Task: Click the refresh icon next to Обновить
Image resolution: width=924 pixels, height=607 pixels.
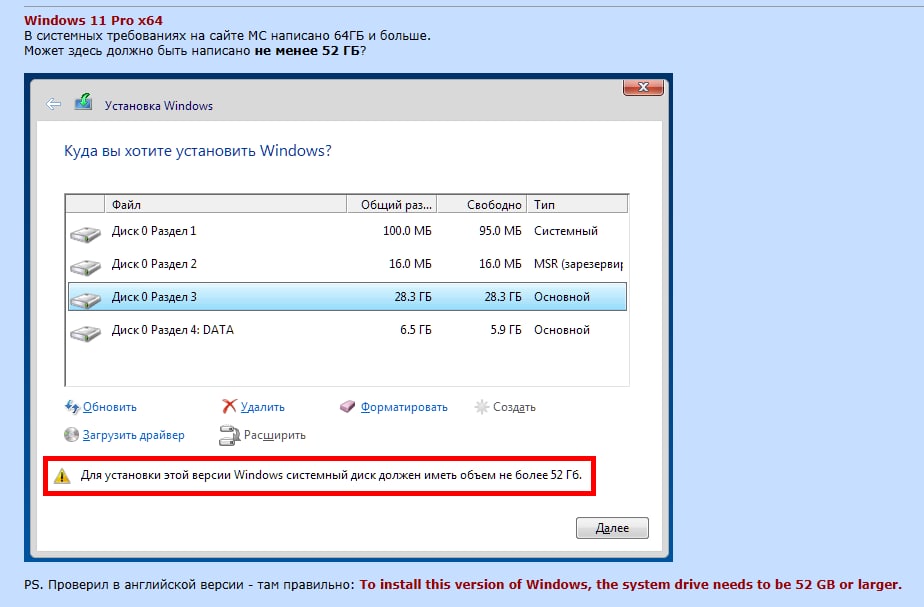Action: tap(72, 407)
